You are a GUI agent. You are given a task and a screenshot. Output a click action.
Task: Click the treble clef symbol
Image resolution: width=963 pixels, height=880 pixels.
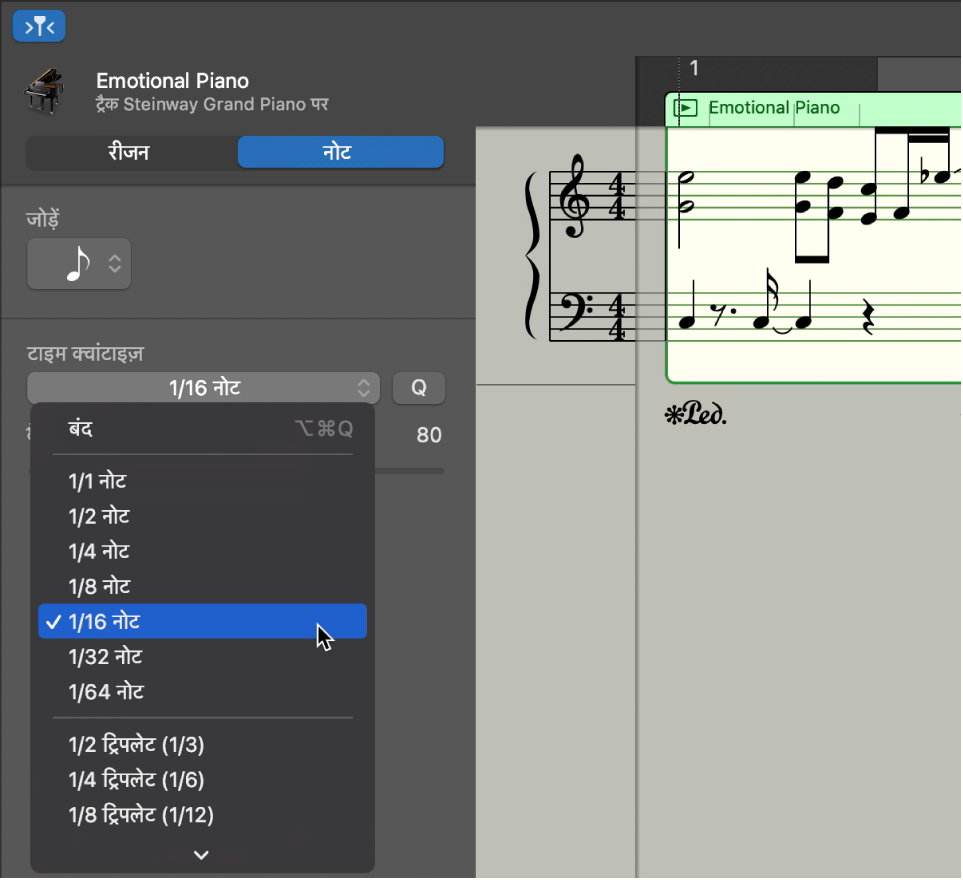[574, 196]
